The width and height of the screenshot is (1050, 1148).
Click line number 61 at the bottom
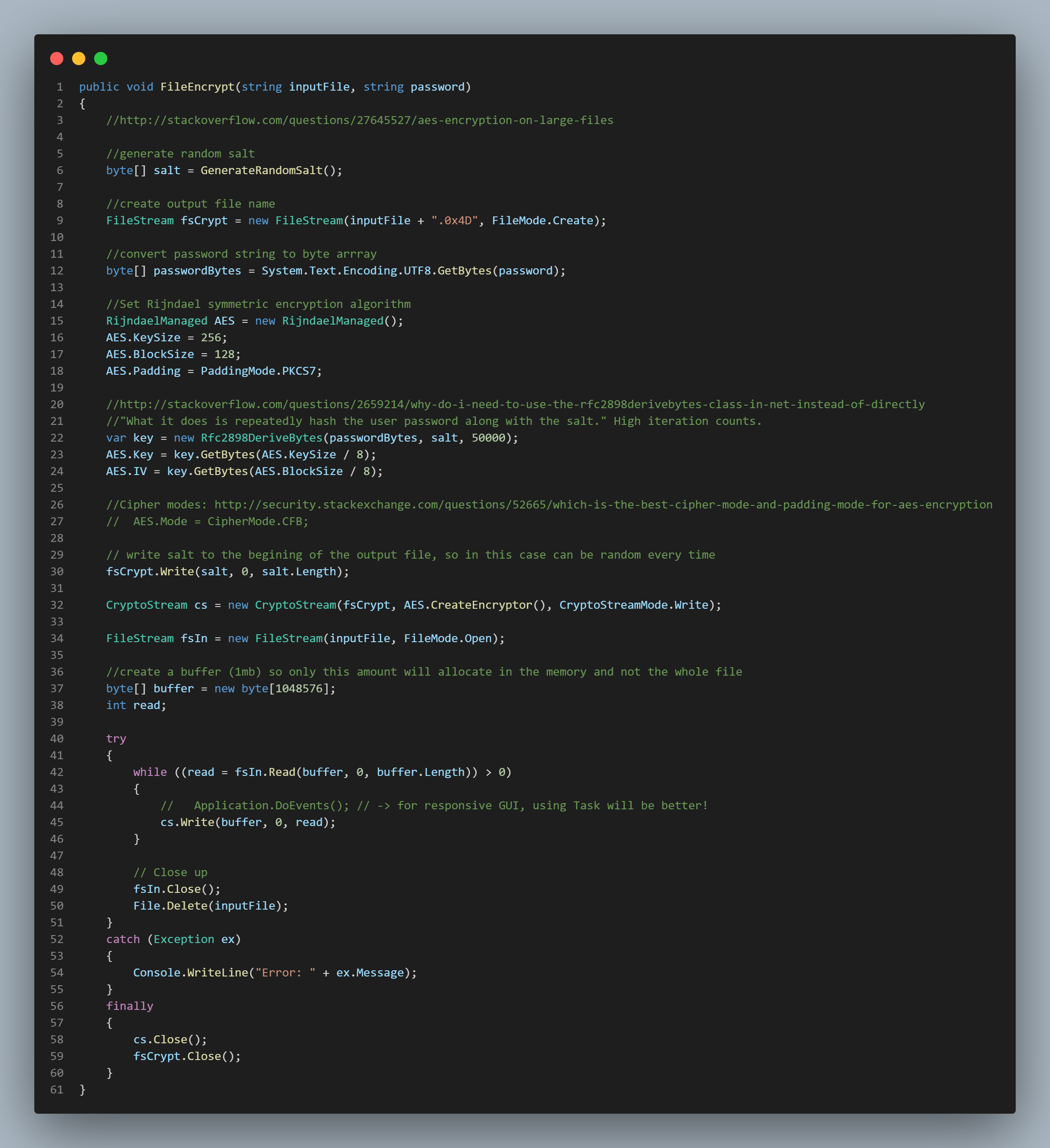click(57, 1090)
